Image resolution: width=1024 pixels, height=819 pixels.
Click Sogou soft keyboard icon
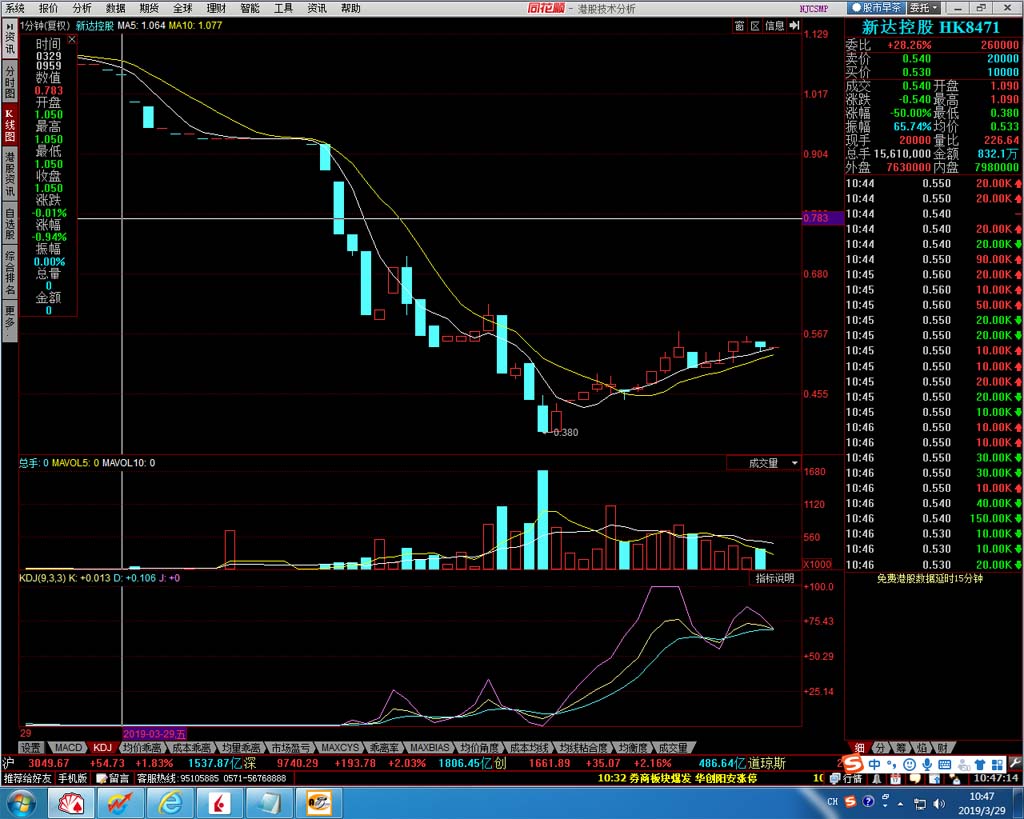coord(944,764)
